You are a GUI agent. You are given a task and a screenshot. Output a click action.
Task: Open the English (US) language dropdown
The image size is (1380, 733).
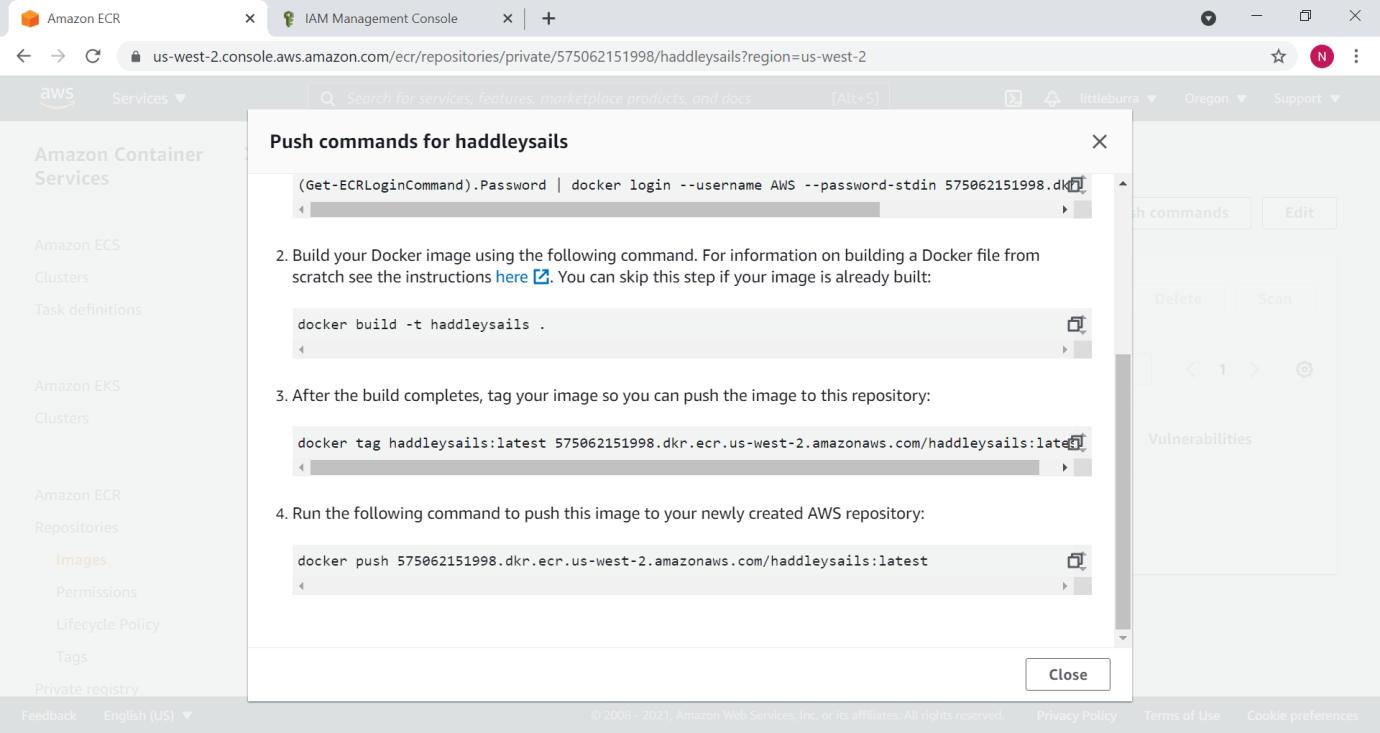point(148,715)
